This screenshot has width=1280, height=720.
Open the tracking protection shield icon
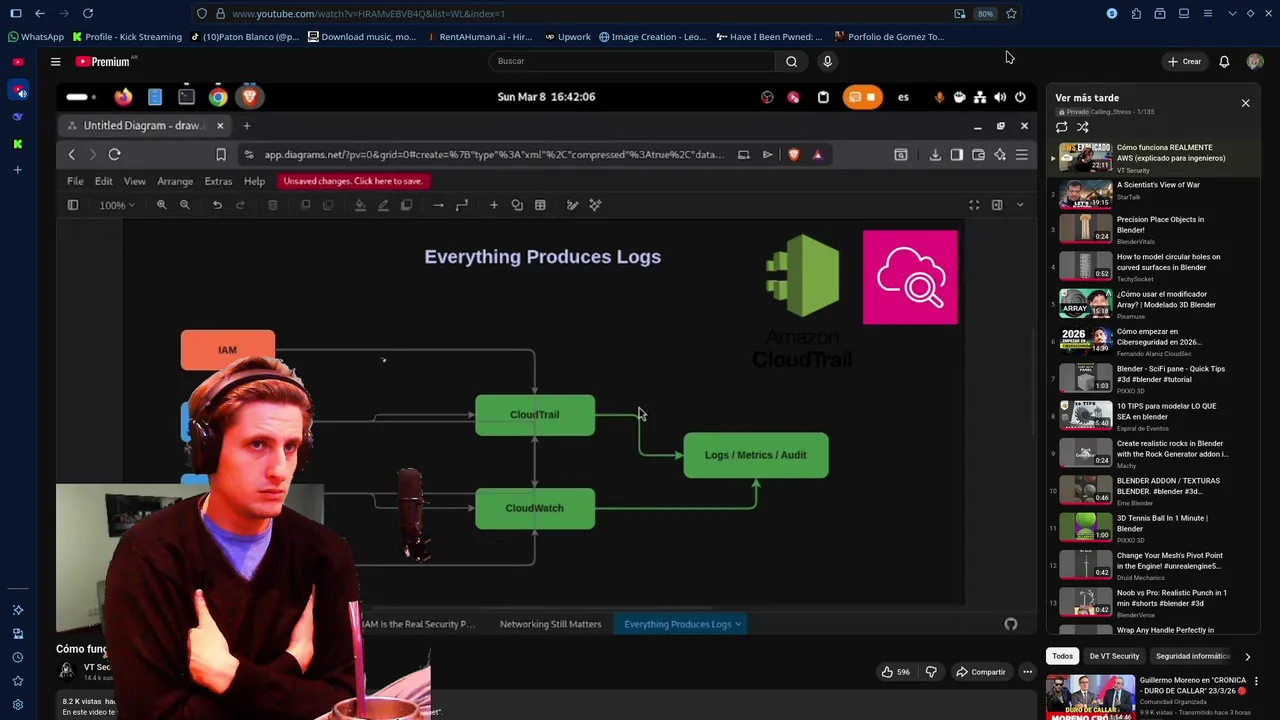click(202, 14)
